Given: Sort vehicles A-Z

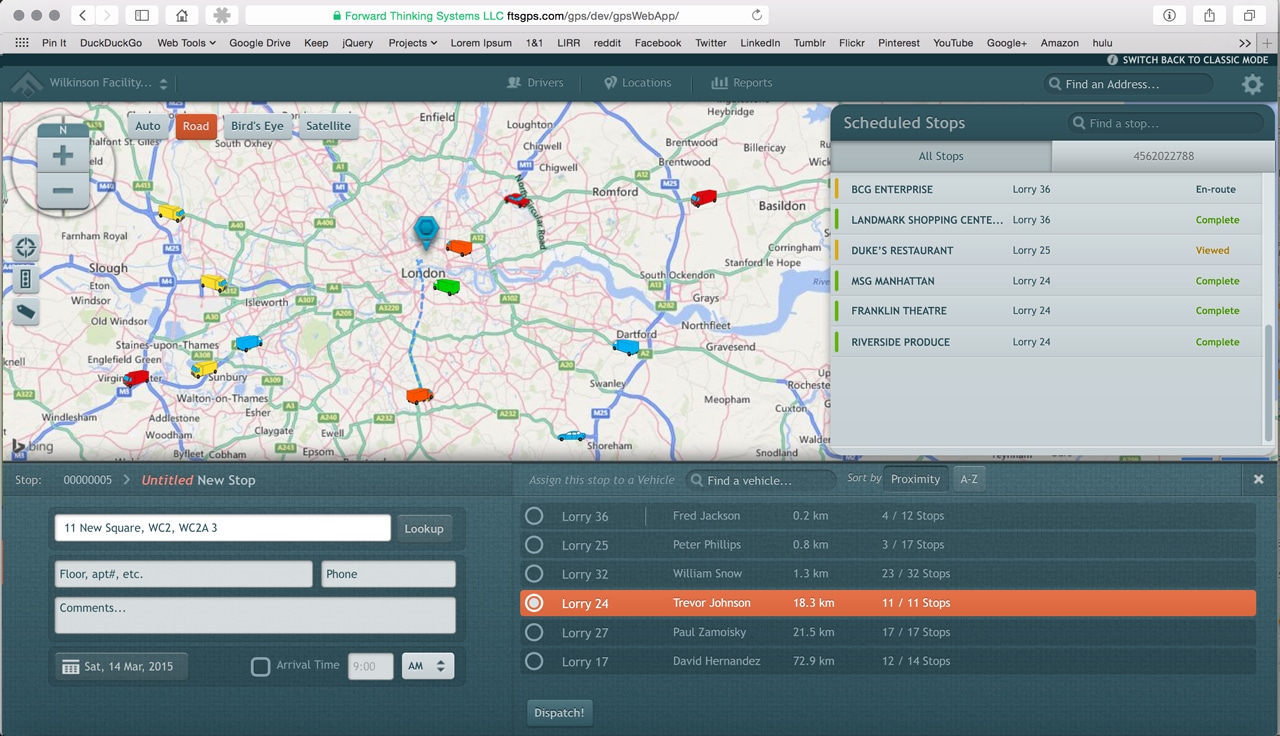Looking at the screenshot, I should pyautogui.click(x=969, y=479).
